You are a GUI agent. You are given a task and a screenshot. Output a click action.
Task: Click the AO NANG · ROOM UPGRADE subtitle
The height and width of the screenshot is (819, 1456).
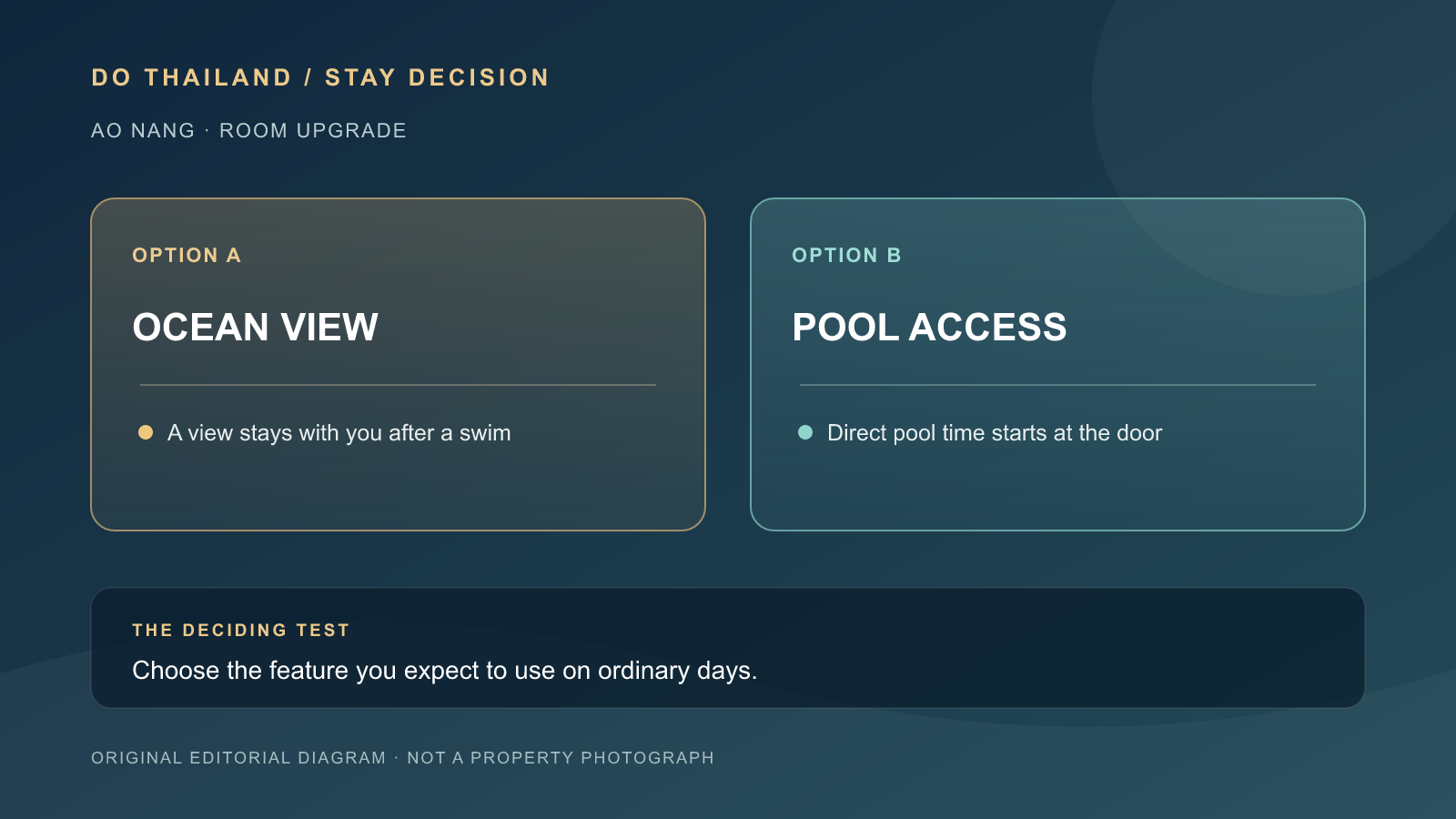248,131
